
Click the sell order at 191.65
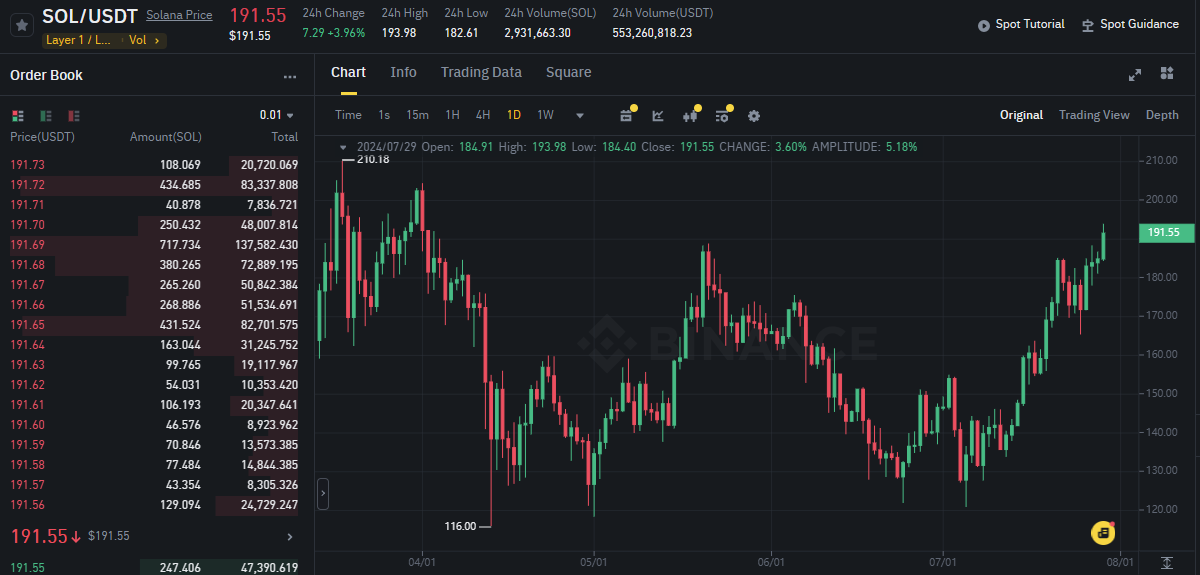click(154, 325)
